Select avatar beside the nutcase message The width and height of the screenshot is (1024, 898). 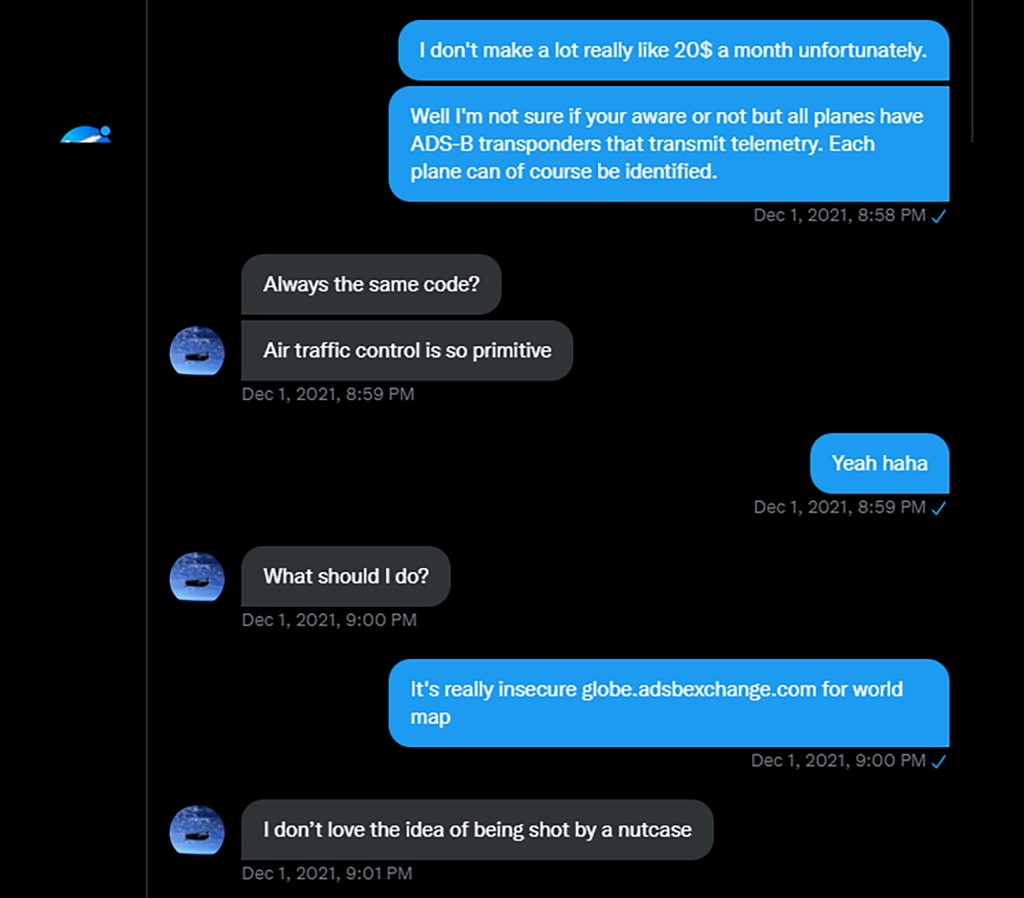coord(196,830)
